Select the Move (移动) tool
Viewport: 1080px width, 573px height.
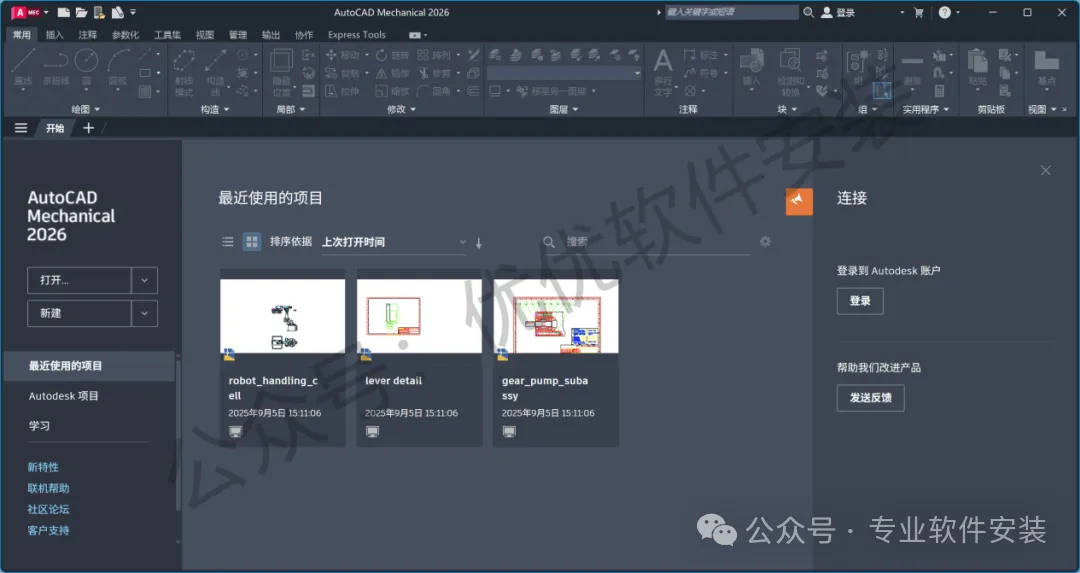(343, 55)
